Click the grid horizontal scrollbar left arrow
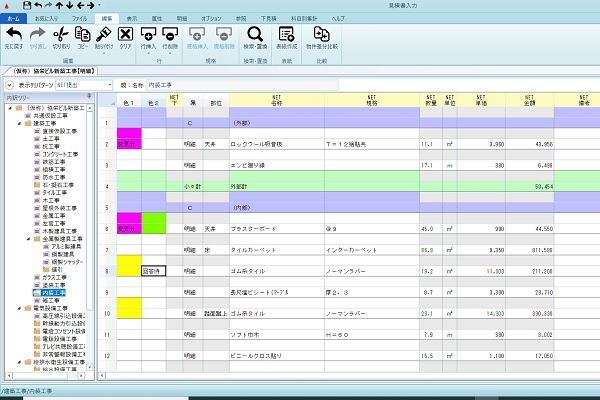This screenshot has height=400, width=600. pos(102,376)
